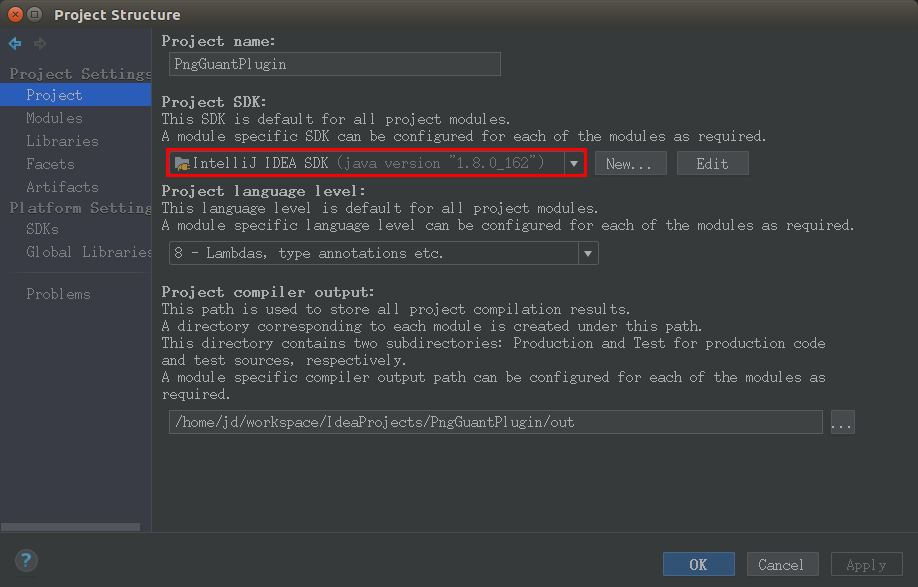The width and height of the screenshot is (918, 587).
Task: Click the forward navigation arrow
Action: click(40, 43)
